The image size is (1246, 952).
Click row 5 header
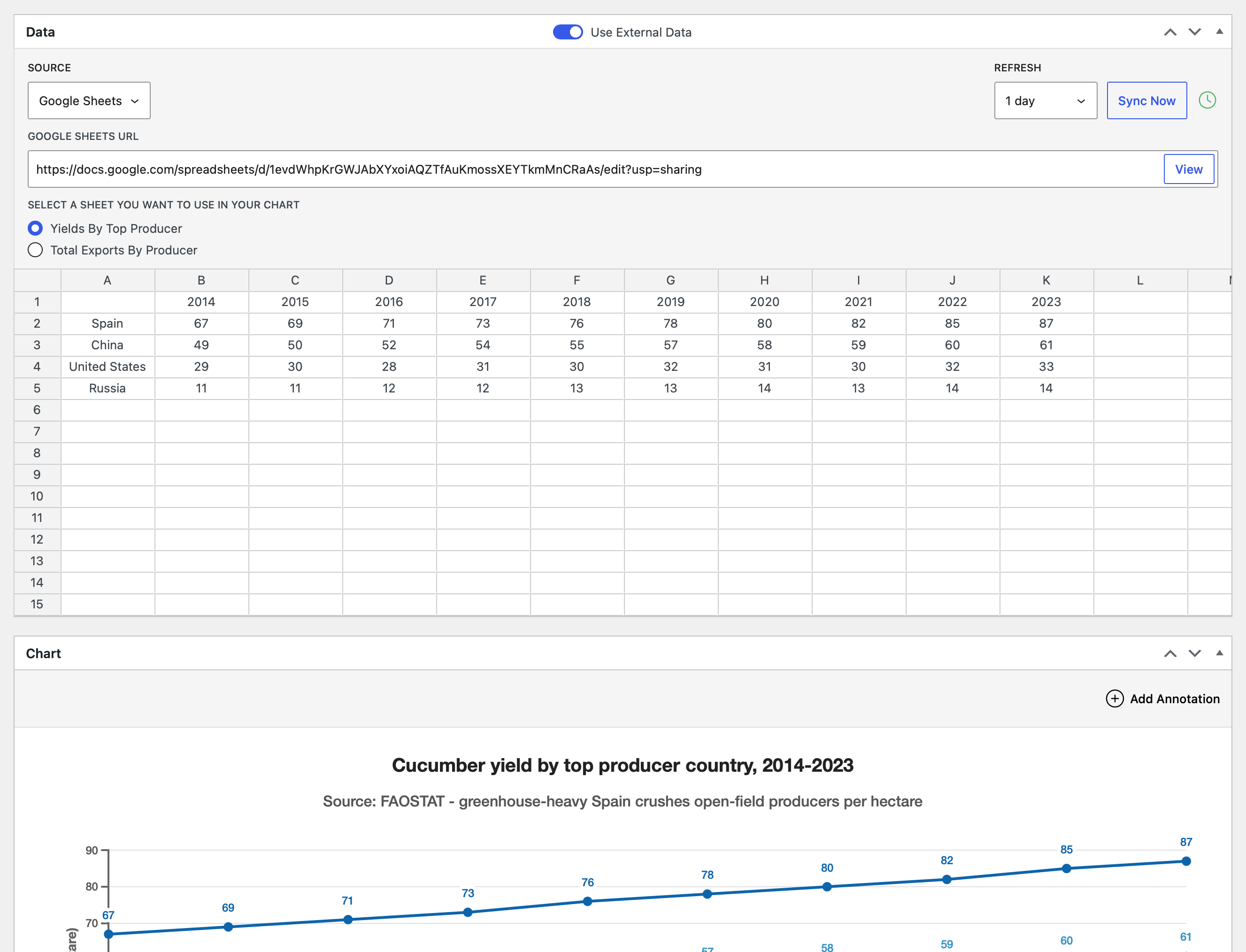pos(38,389)
